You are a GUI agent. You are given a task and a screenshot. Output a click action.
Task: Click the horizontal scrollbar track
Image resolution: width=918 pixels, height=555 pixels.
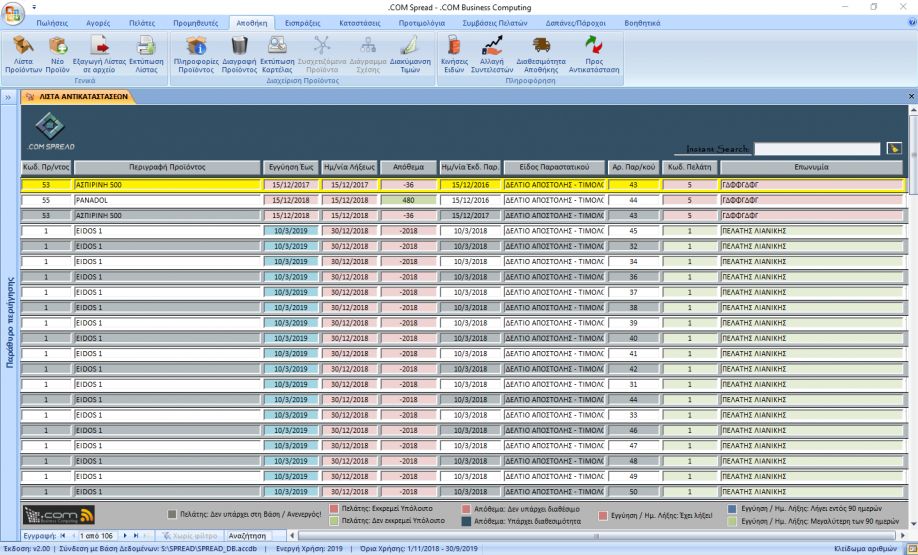[x=596, y=536]
